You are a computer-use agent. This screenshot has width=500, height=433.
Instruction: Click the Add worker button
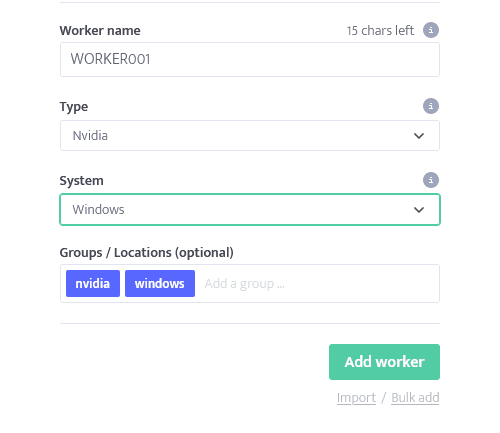point(384,362)
